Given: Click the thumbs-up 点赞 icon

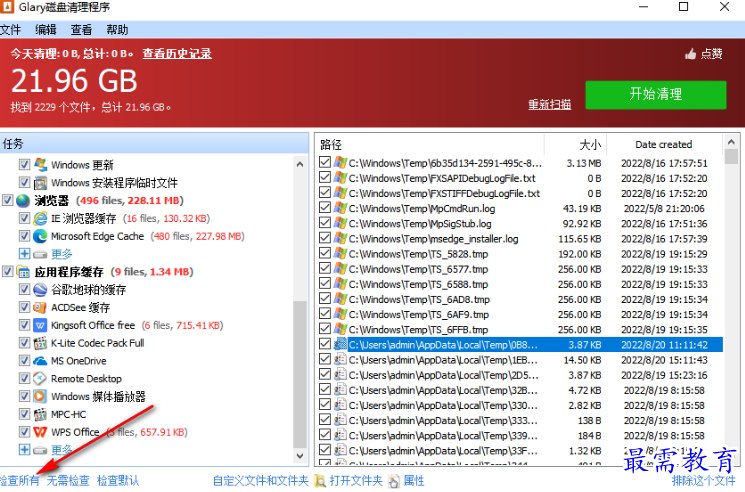Looking at the screenshot, I should 690,54.
